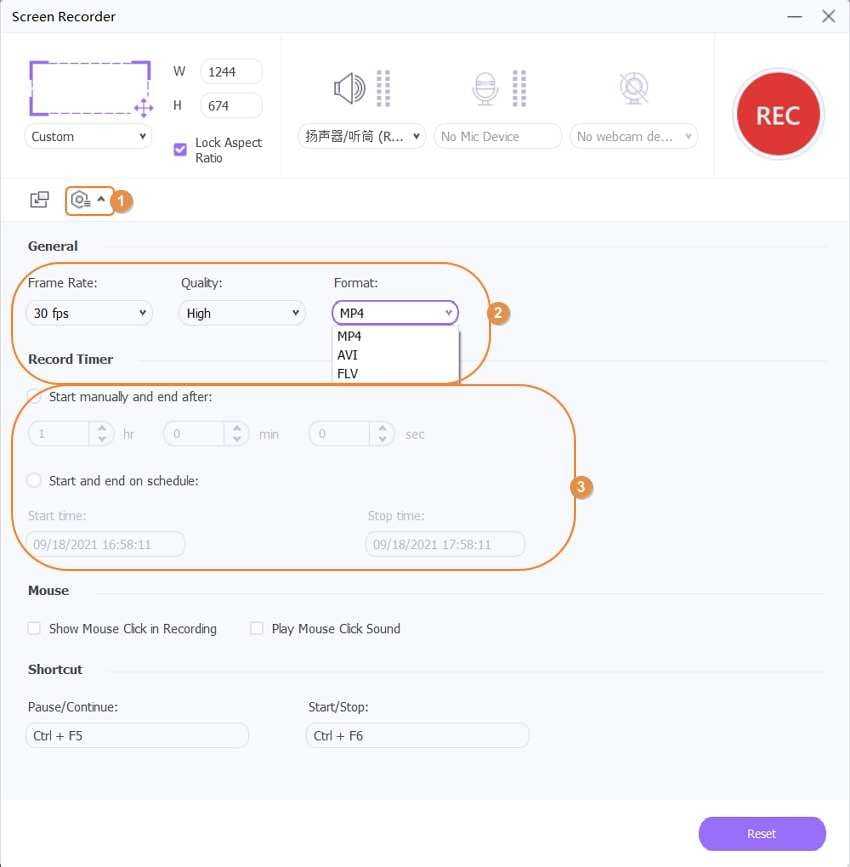Start recording with the REC button
The width and height of the screenshot is (850, 867).
coord(777,114)
